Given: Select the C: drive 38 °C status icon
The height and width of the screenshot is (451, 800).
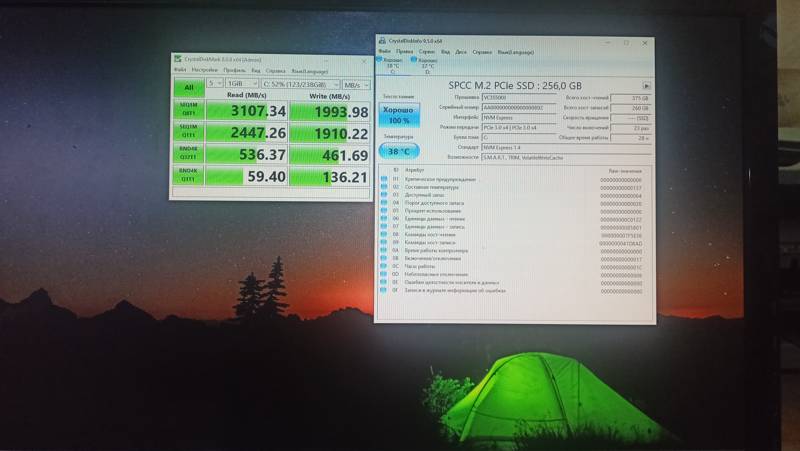Looking at the screenshot, I should [392, 64].
